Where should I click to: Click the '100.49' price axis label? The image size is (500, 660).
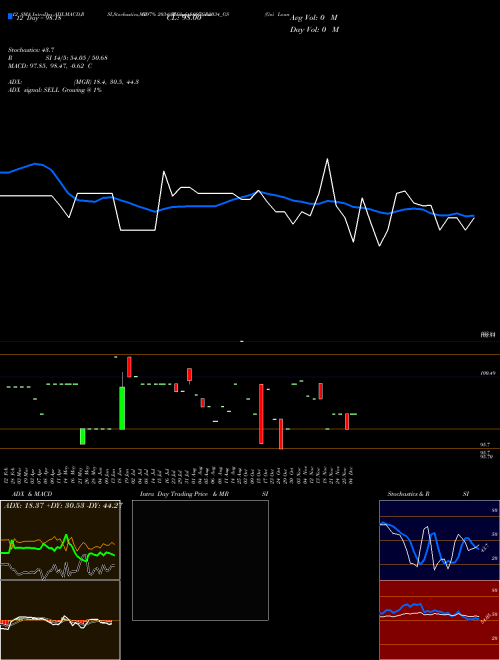tap(487, 373)
